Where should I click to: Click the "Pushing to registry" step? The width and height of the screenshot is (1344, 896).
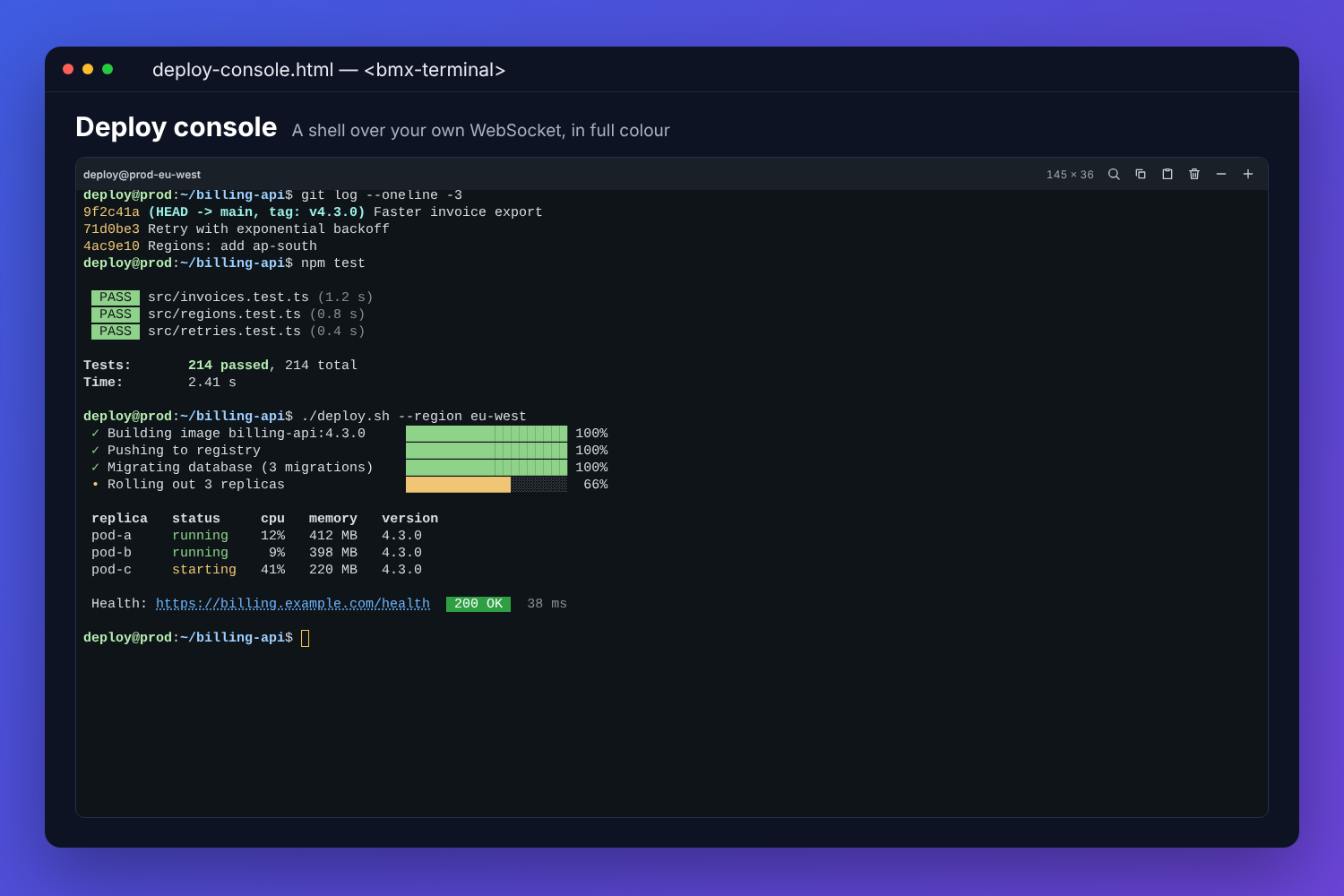[x=184, y=451]
